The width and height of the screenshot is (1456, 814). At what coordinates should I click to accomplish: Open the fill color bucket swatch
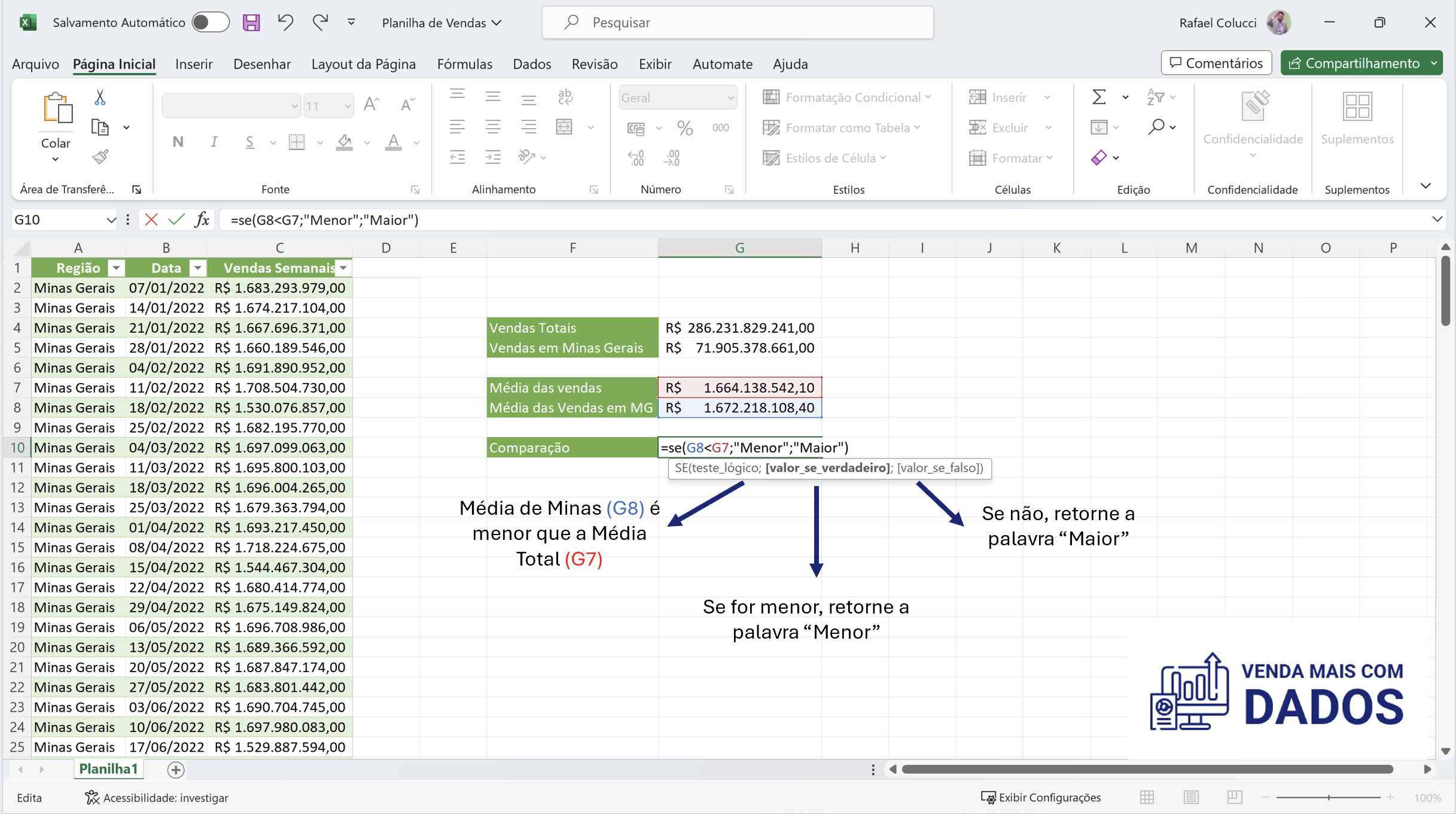(344, 142)
